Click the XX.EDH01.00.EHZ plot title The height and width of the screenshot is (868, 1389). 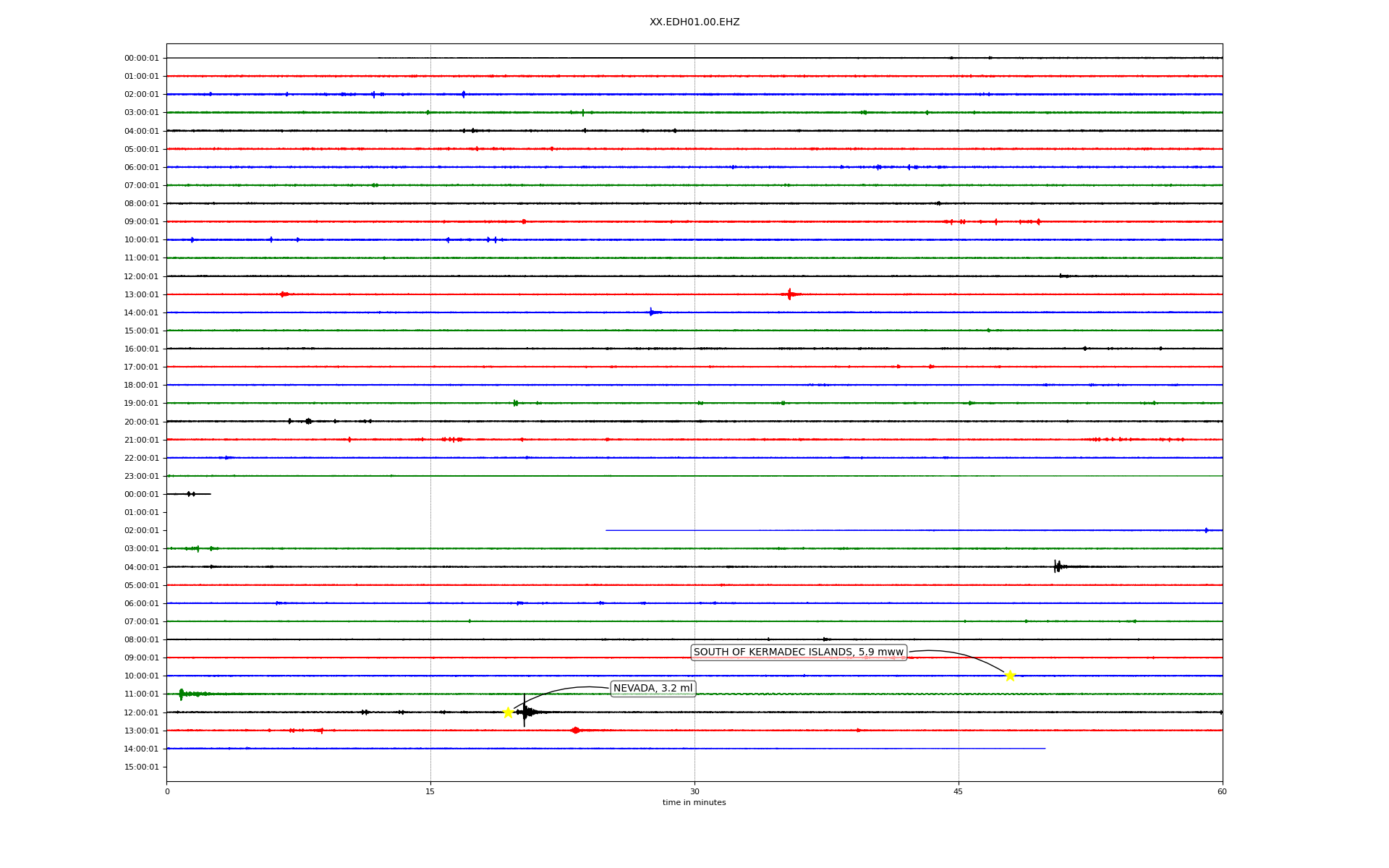tap(694, 22)
